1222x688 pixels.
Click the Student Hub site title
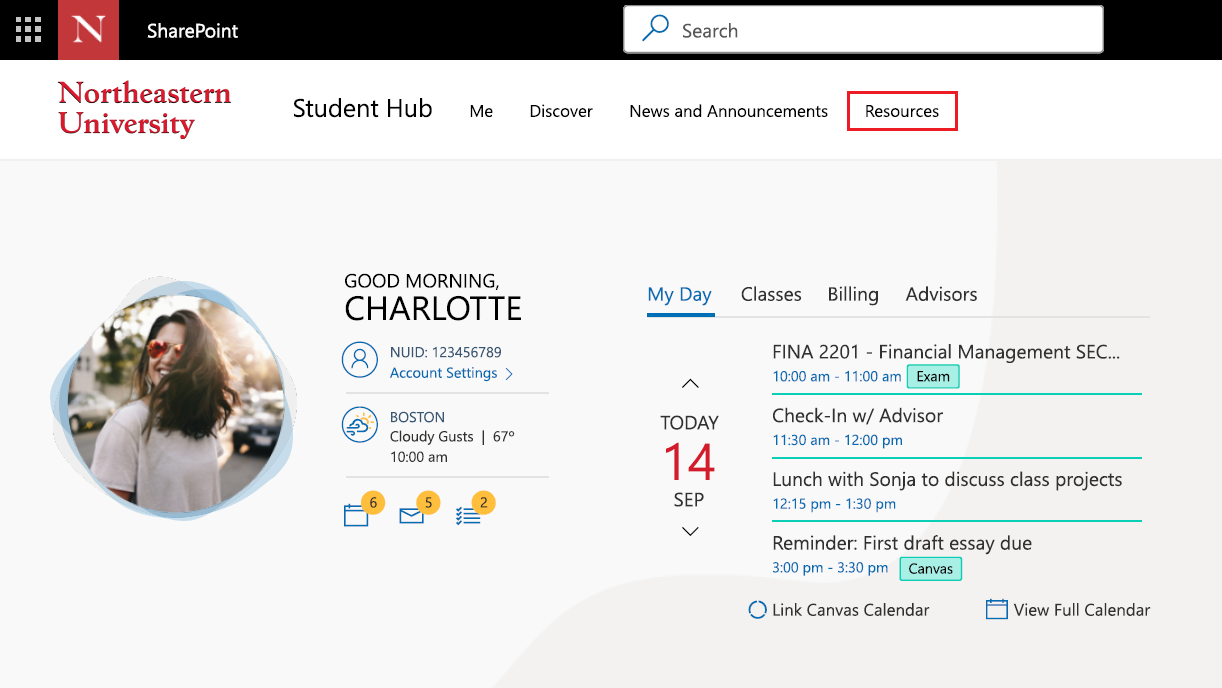(362, 109)
